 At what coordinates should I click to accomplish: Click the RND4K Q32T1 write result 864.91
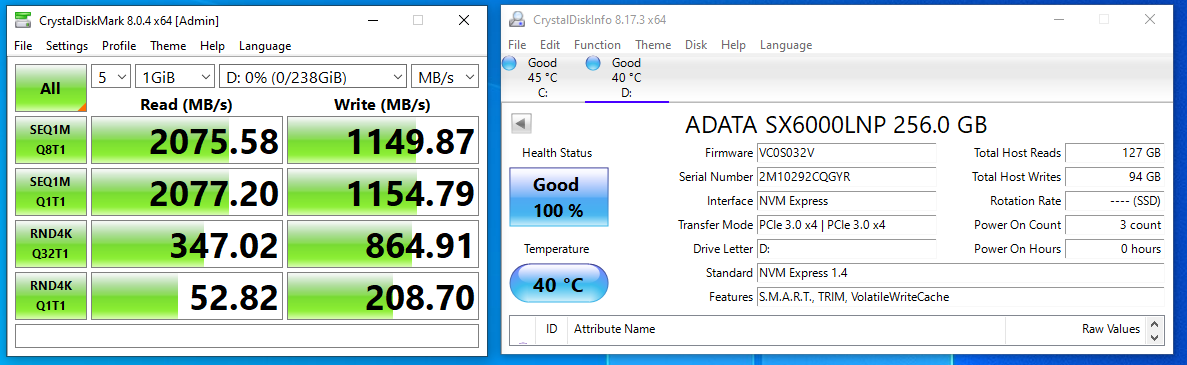tap(383, 245)
